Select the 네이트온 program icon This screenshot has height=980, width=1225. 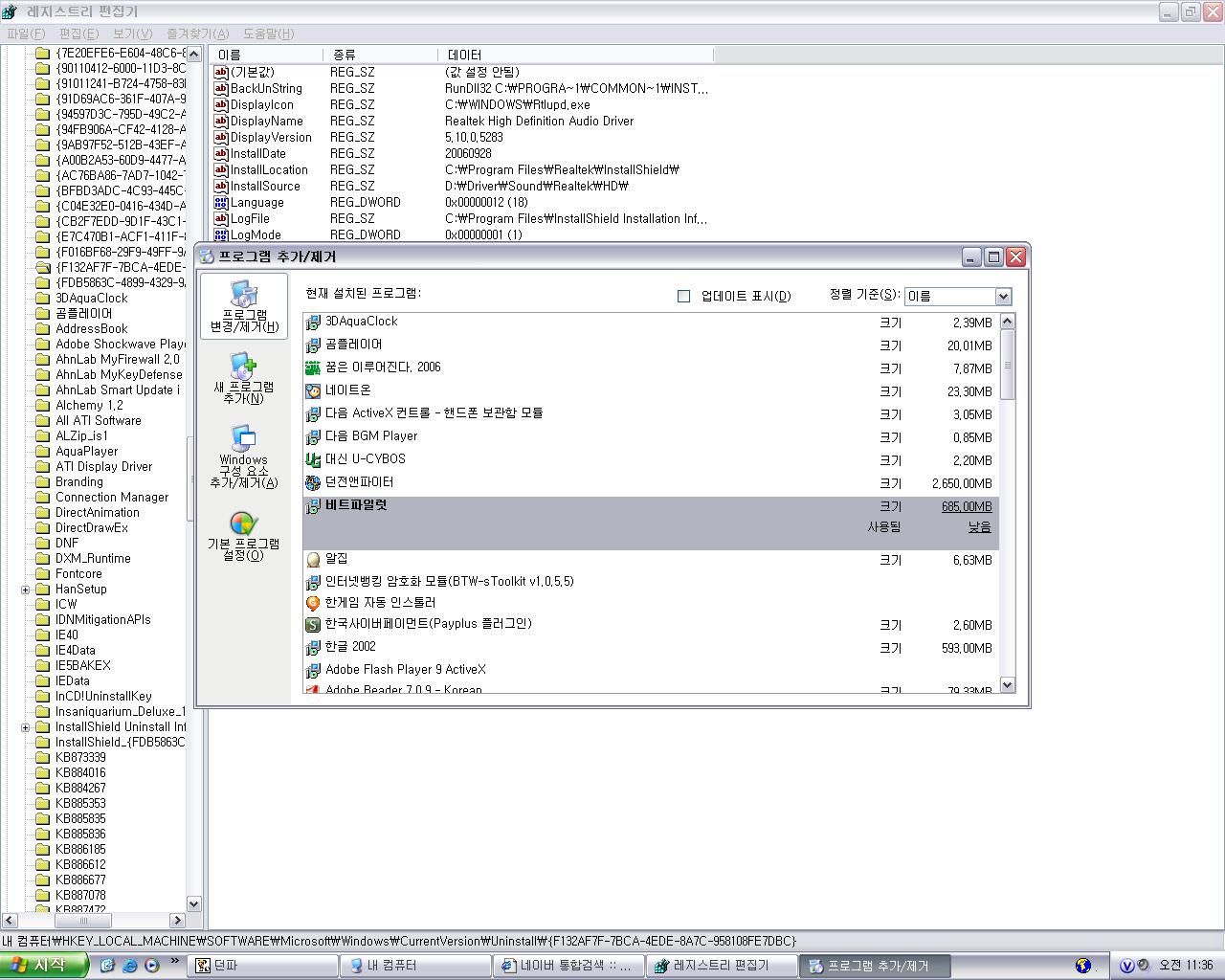[x=313, y=391]
